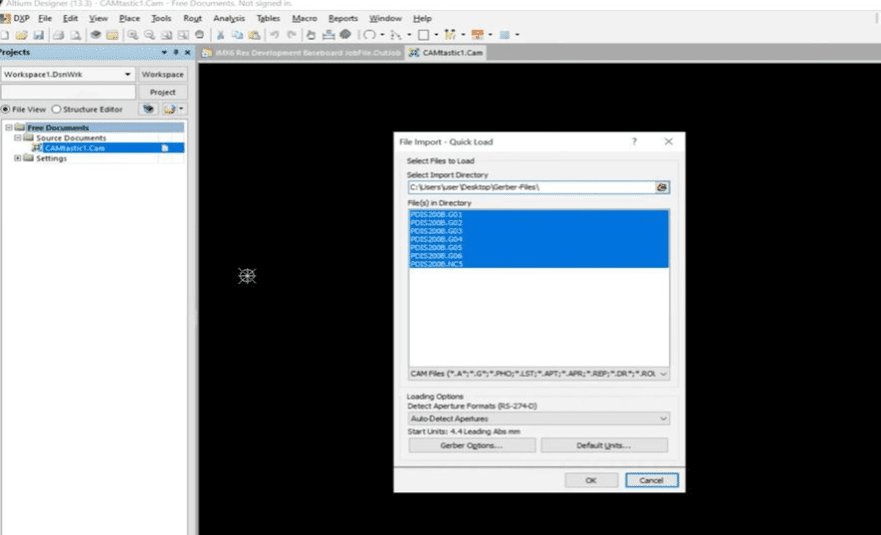Select the PDIS200B.G06 file
Viewport: 881px width, 535px height.
point(437,256)
